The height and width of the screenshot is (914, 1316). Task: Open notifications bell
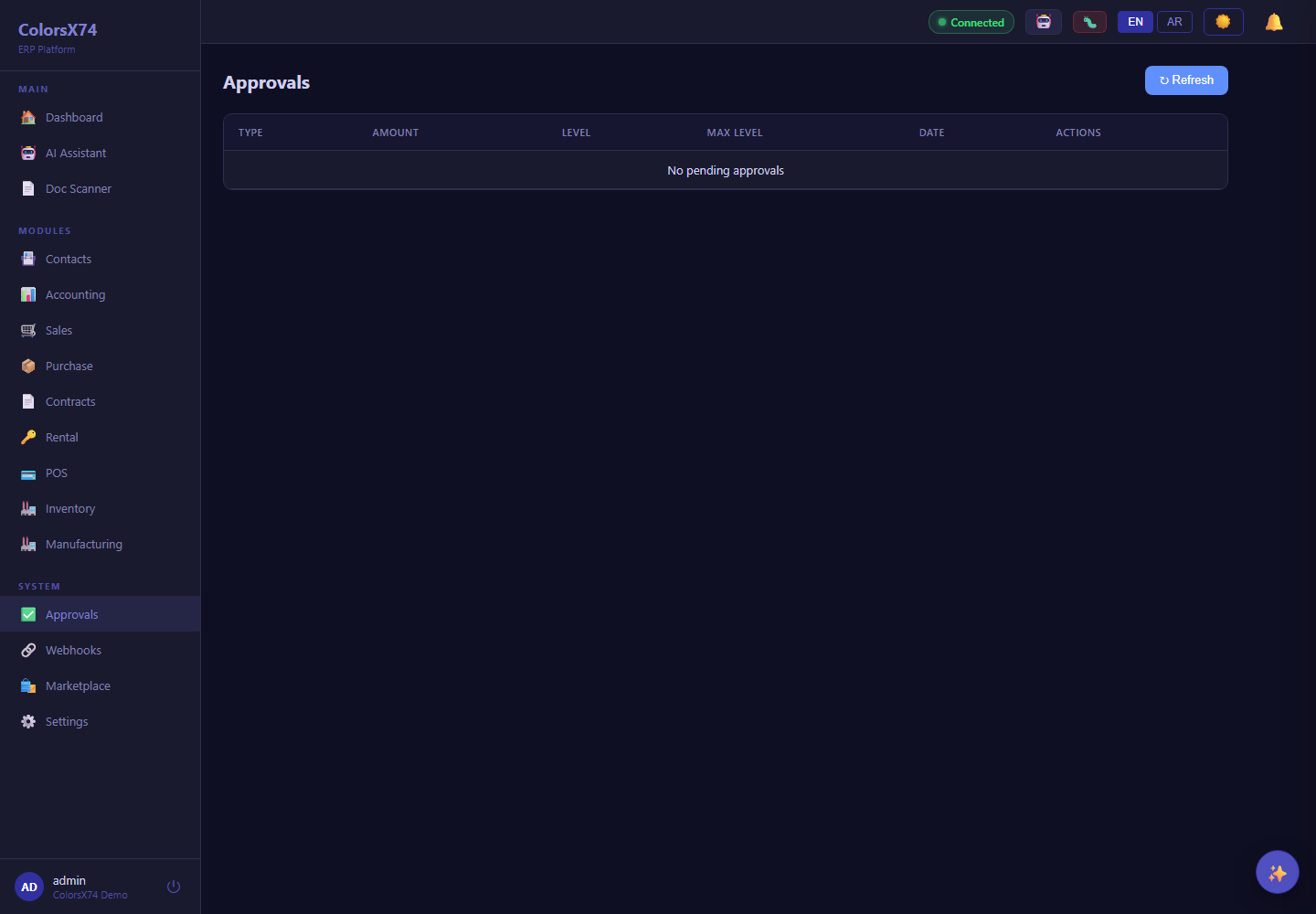coord(1274,22)
